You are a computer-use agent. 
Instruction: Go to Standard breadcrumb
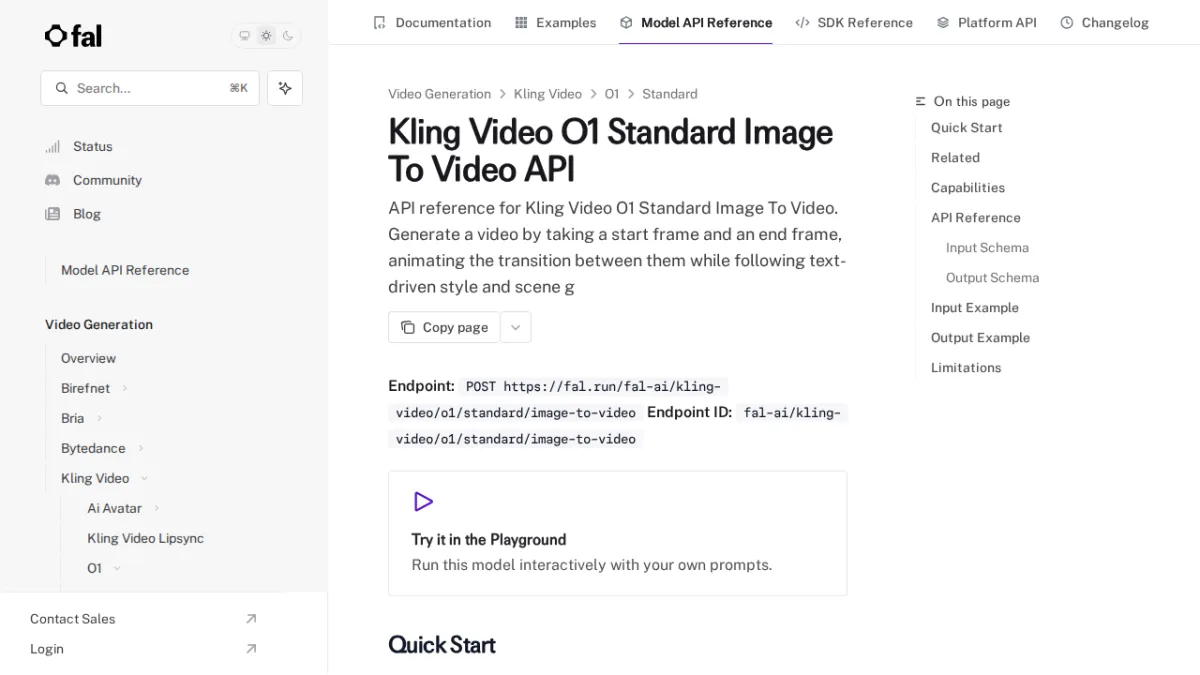coord(670,94)
